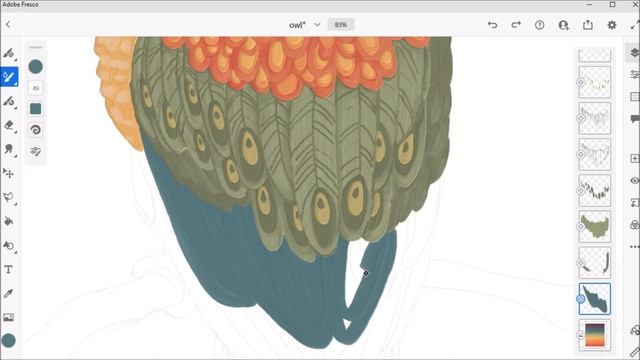This screenshot has height=360, width=640.
Task: Select the dark feather strokes layer thumbnail
Action: coord(595,190)
